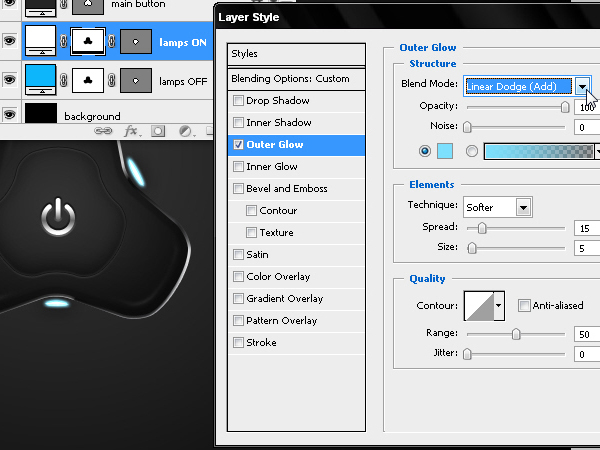Select the main button layer name
The width and height of the screenshot is (600, 450).
138,5
